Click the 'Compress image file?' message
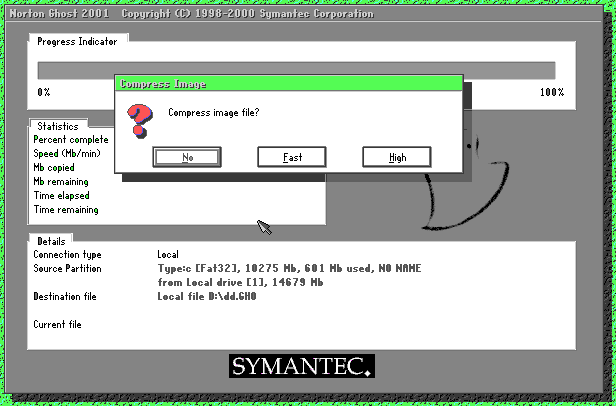 point(214,113)
